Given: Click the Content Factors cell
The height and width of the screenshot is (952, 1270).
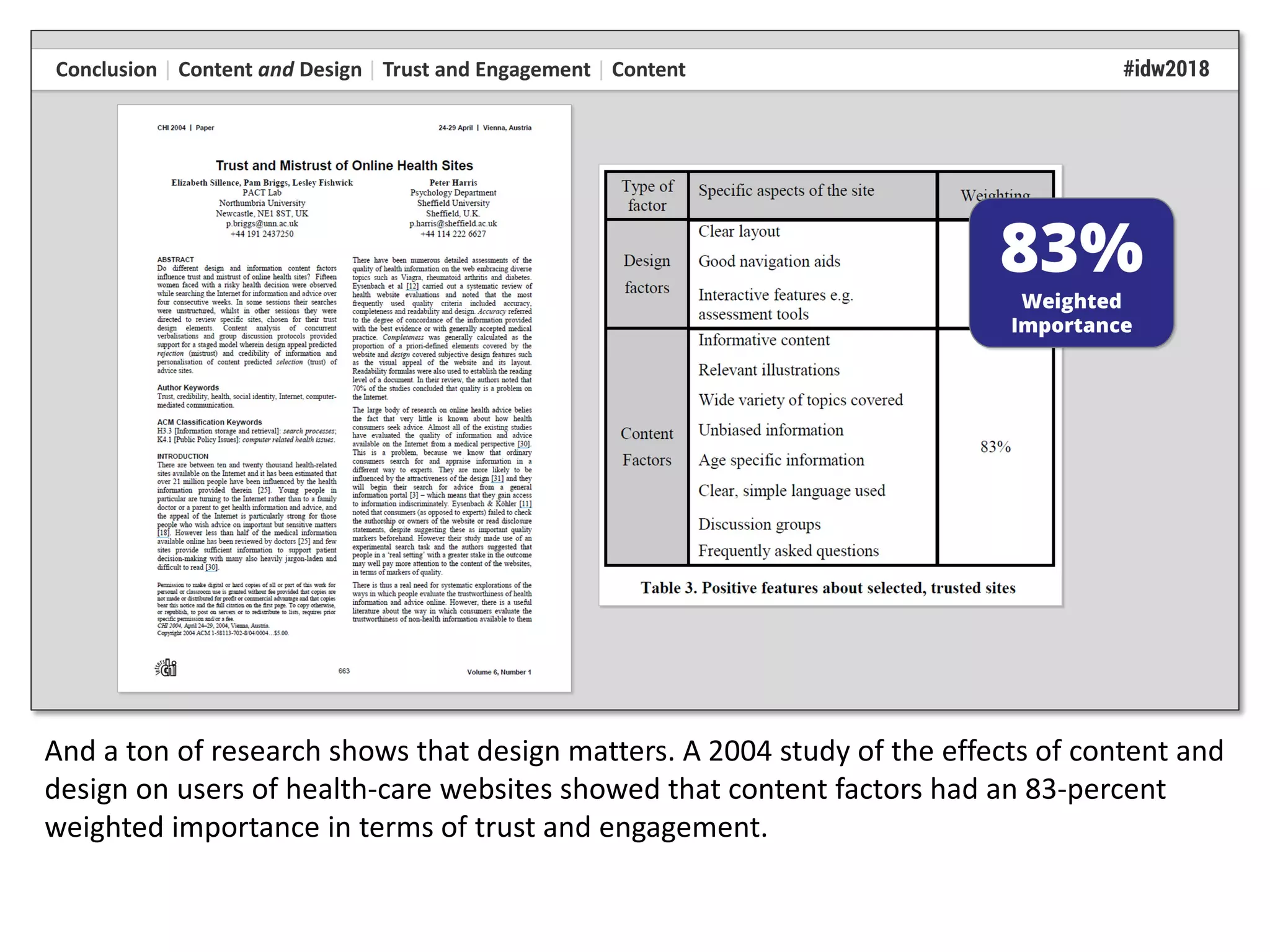Looking at the screenshot, I should point(647,447).
